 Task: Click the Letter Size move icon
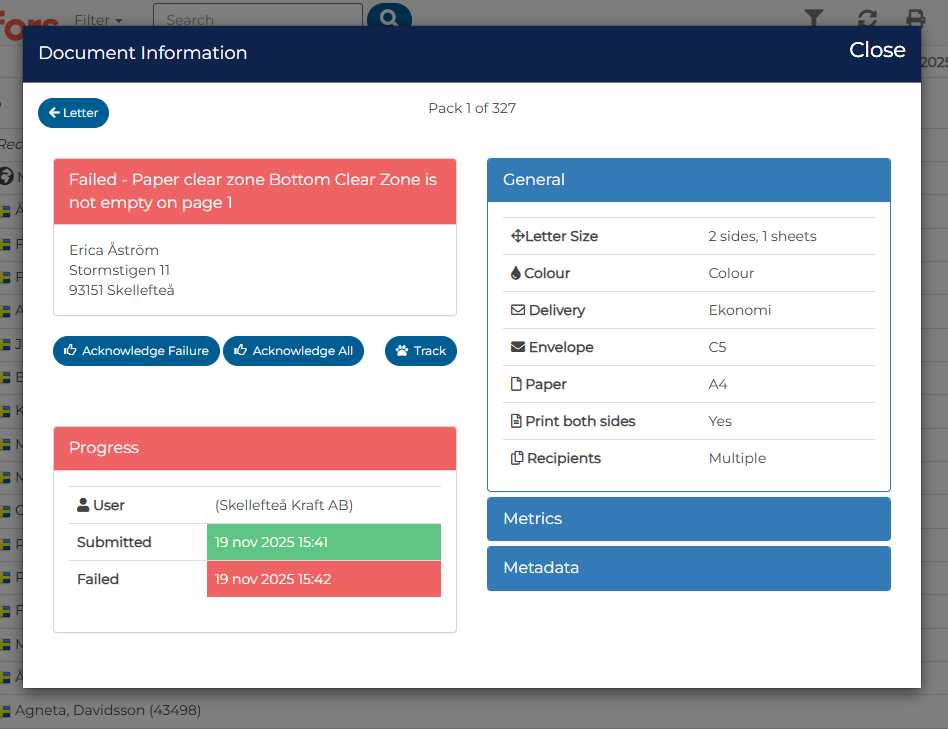tap(518, 236)
